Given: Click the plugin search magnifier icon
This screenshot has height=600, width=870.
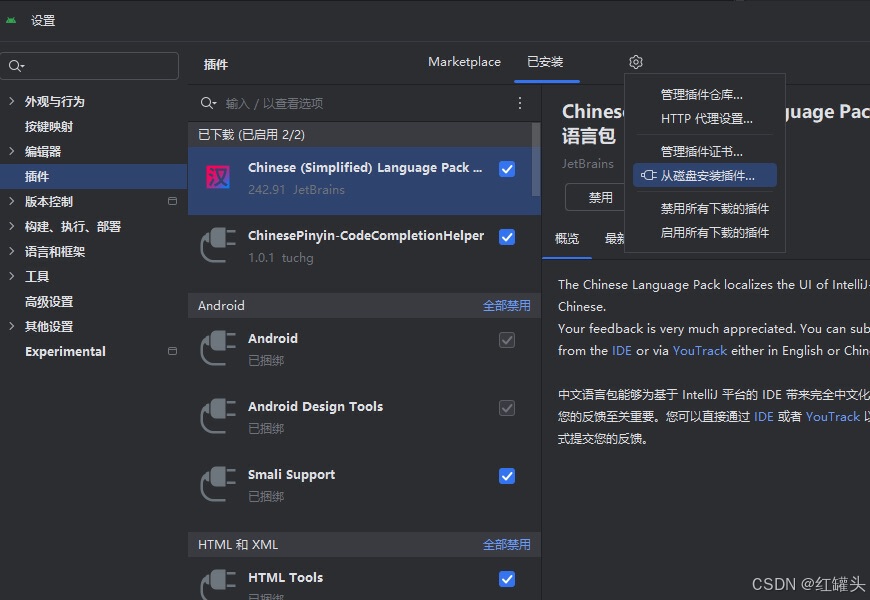Looking at the screenshot, I should (x=208, y=103).
